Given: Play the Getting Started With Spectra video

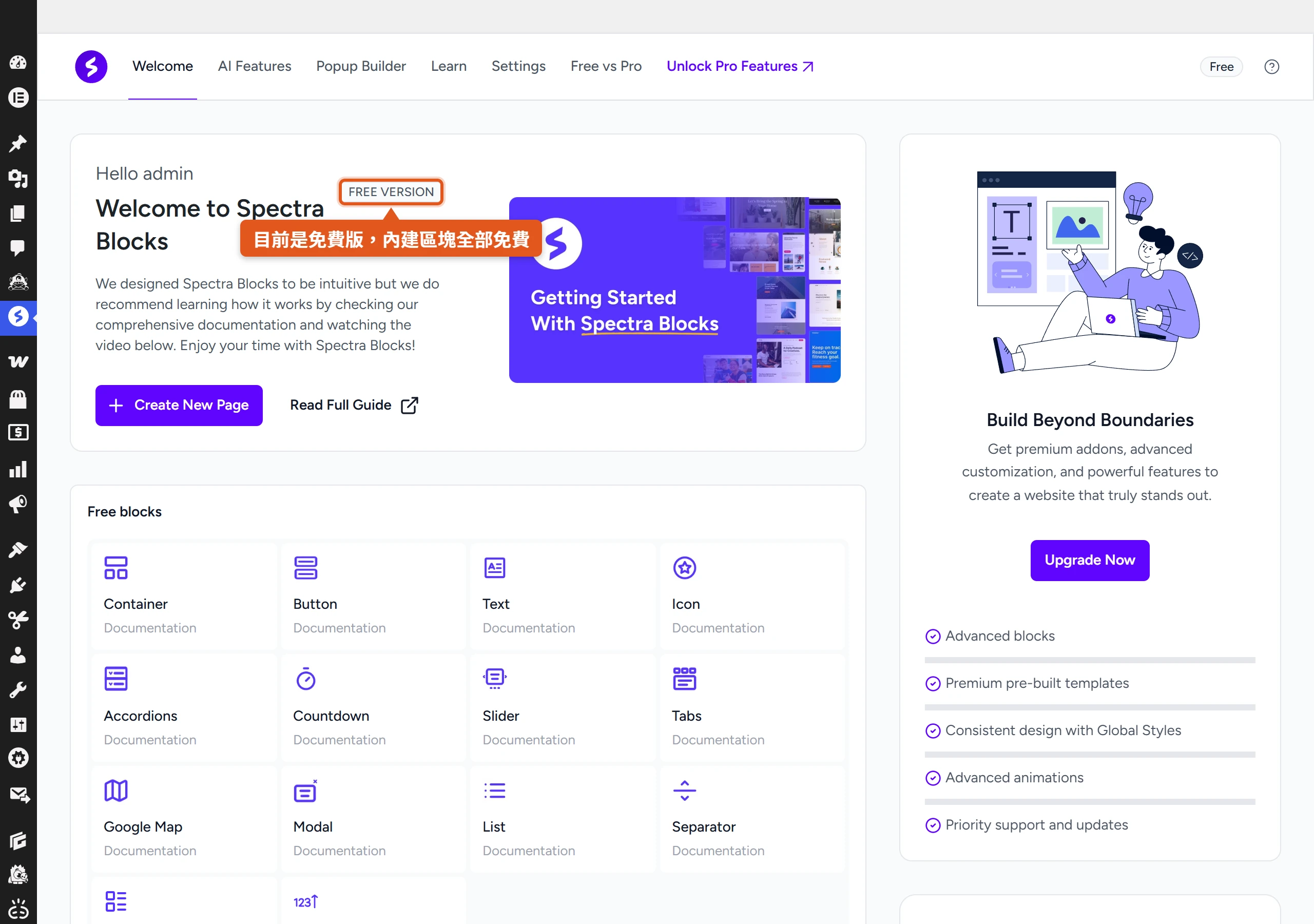Looking at the screenshot, I should click(674, 290).
